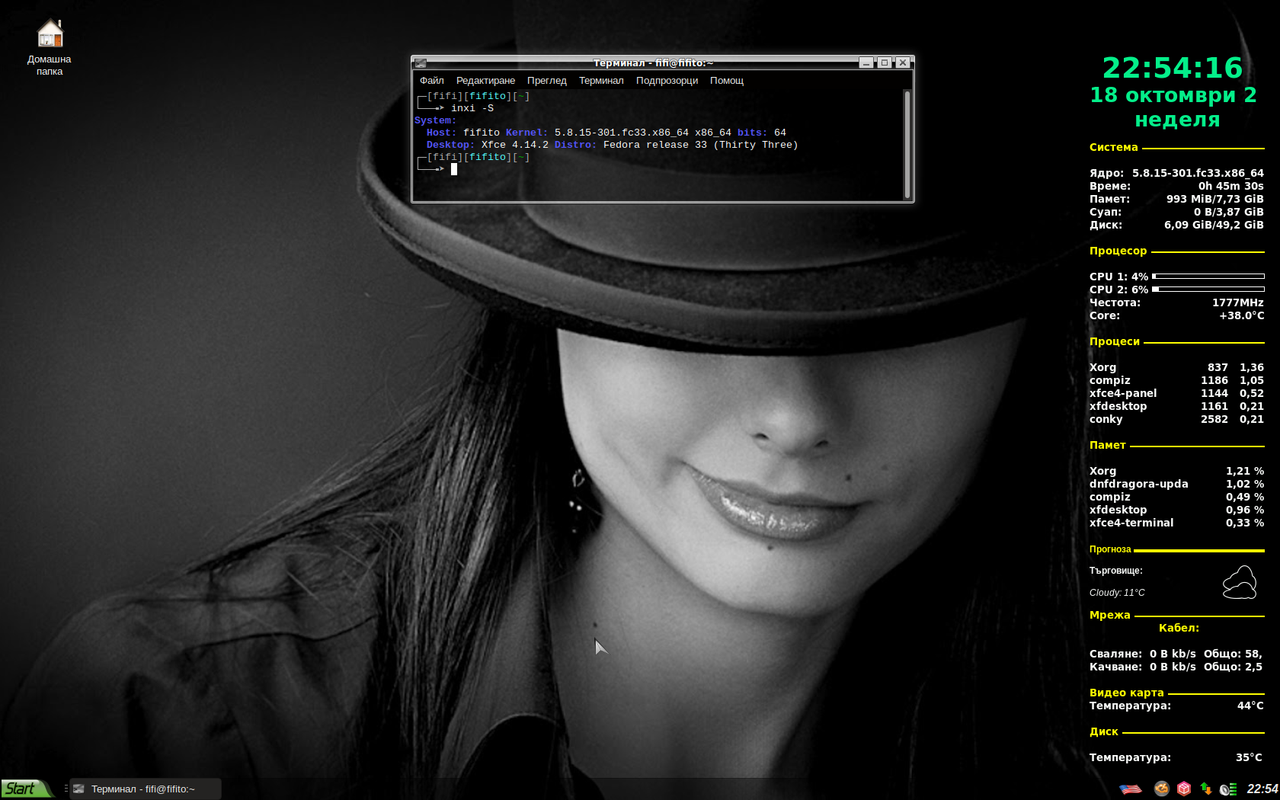Click the CPU 1 usage bar
The height and width of the screenshot is (800, 1280).
(x=1208, y=276)
